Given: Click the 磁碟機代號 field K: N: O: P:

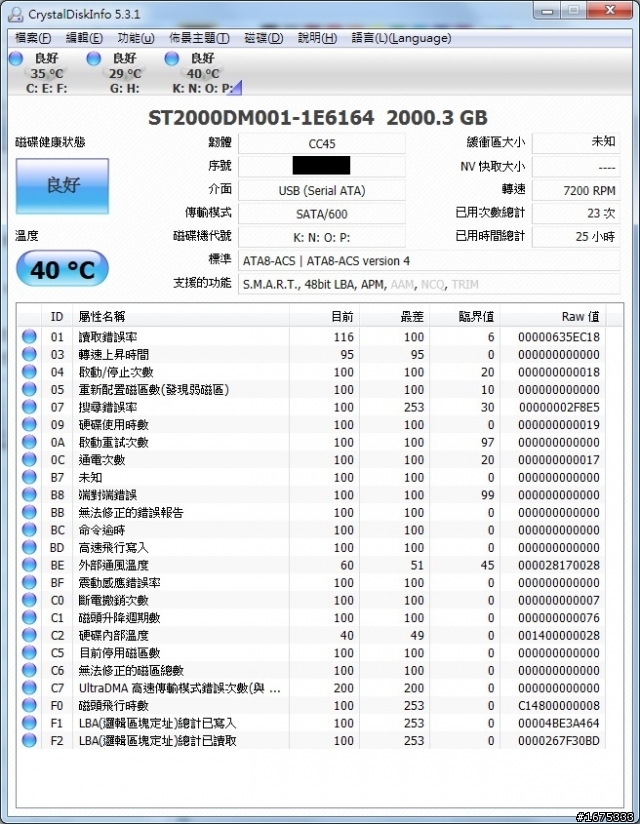Looking at the screenshot, I should (322, 237).
